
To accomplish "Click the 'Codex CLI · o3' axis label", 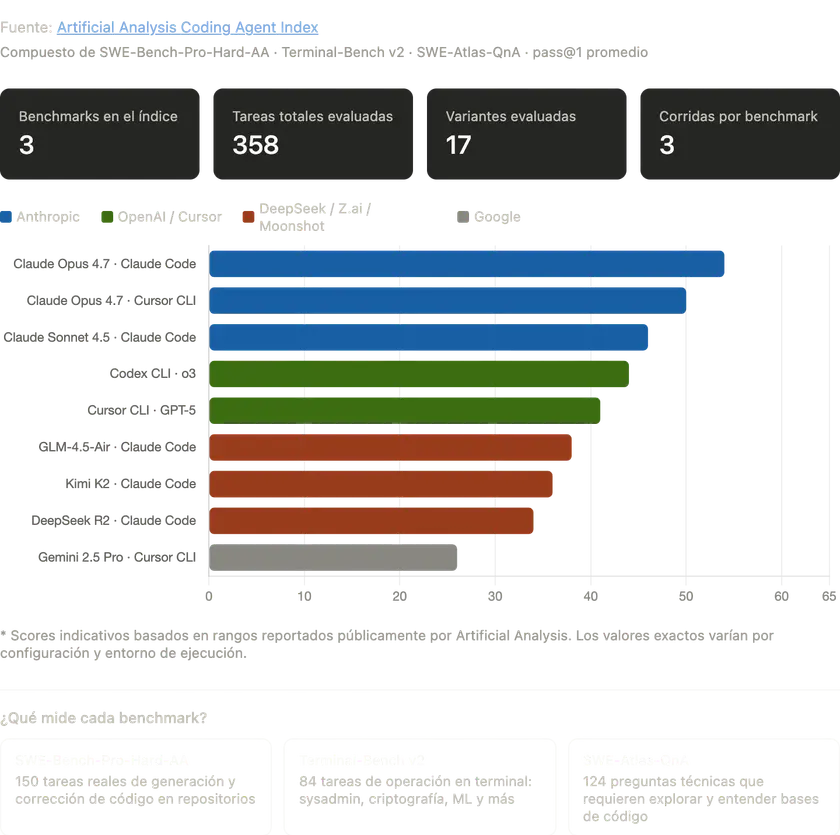I will [x=153, y=374].
